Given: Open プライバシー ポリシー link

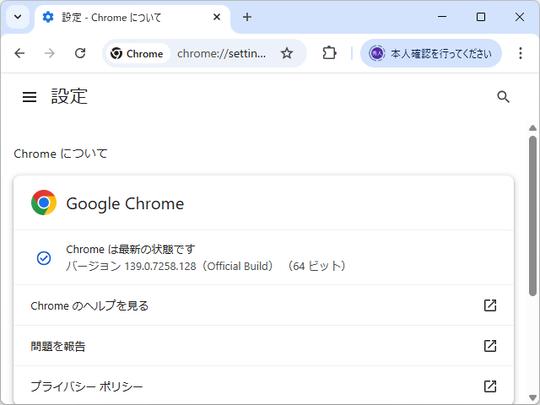Looking at the screenshot, I should [x=264, y=386].
